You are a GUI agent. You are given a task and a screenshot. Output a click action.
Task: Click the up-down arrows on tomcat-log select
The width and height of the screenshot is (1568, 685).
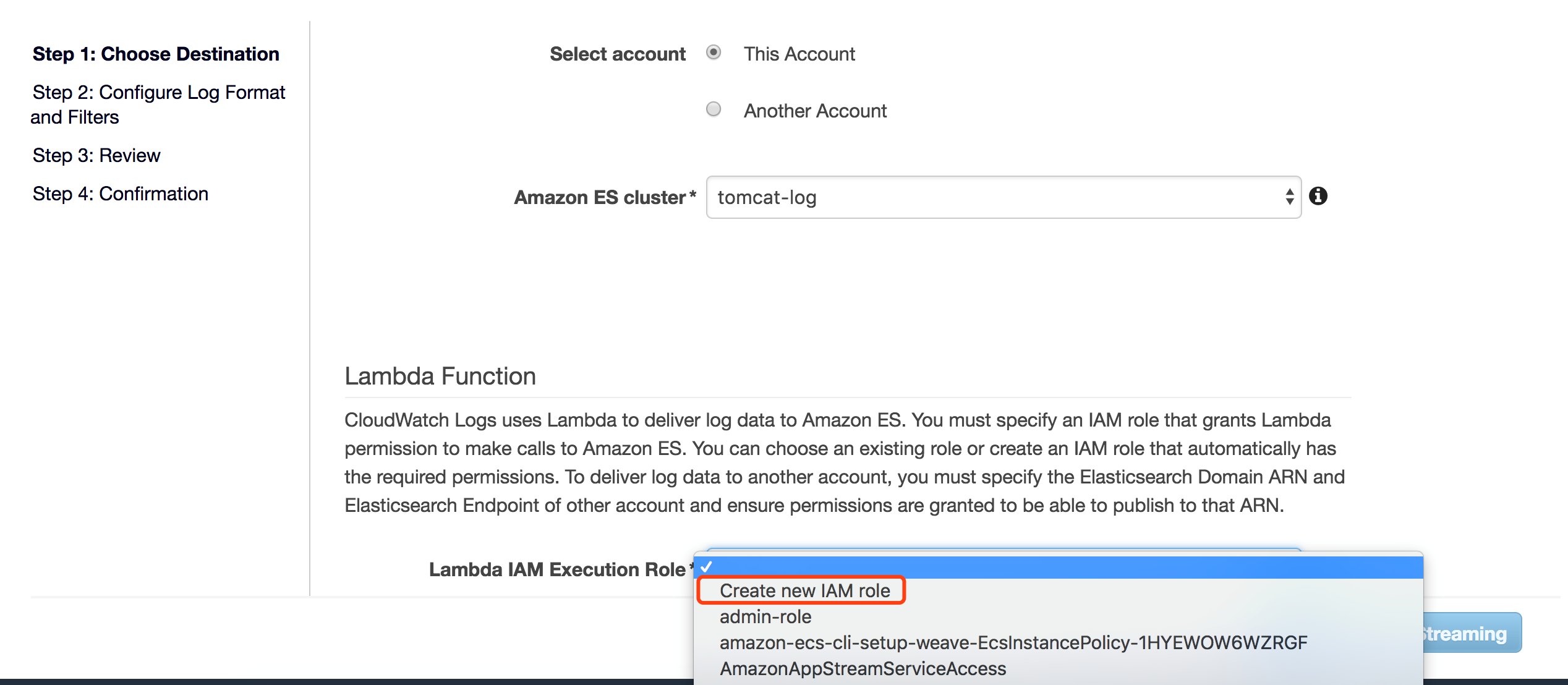[x=1289, y=197]
